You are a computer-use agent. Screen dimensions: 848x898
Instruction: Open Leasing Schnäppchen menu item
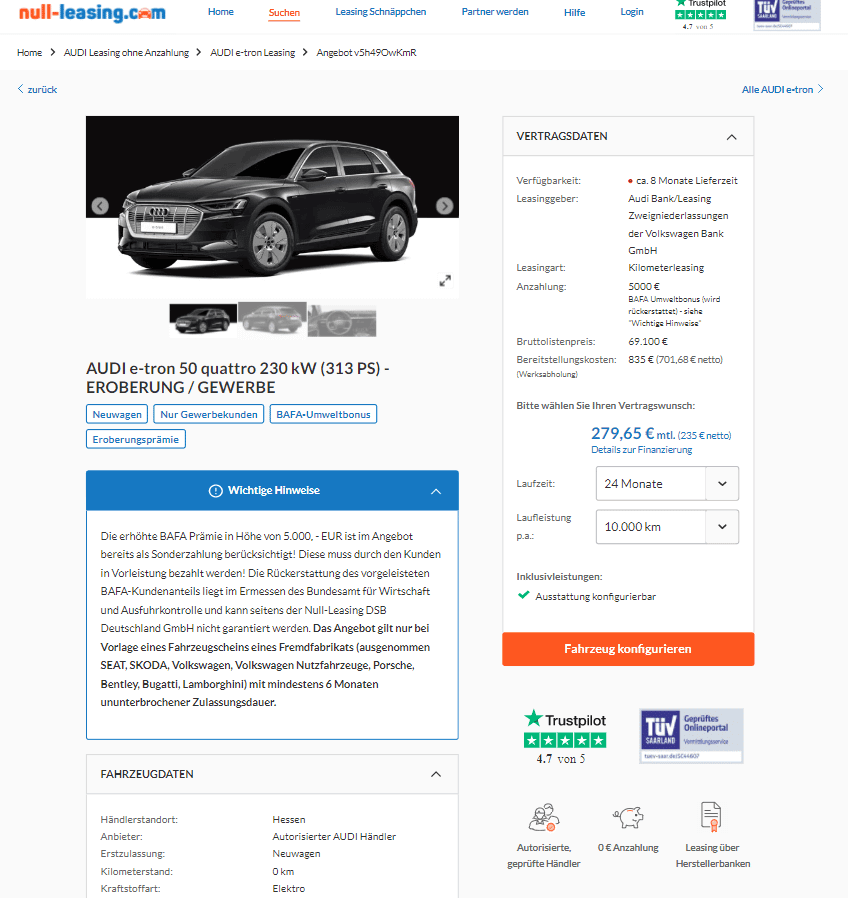(381, 12)
